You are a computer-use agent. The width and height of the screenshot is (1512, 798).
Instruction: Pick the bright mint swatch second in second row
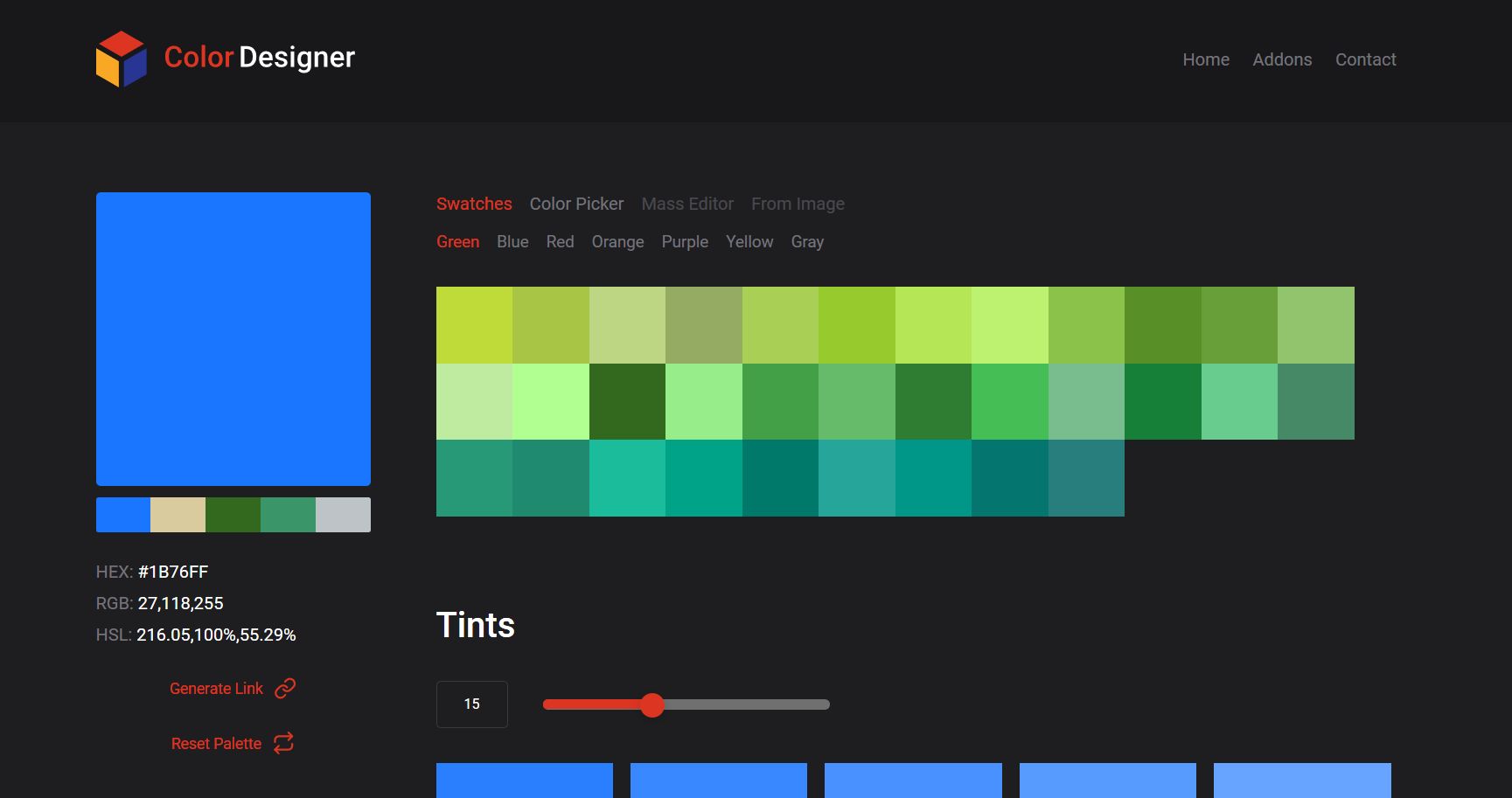(x=551, y=401)
